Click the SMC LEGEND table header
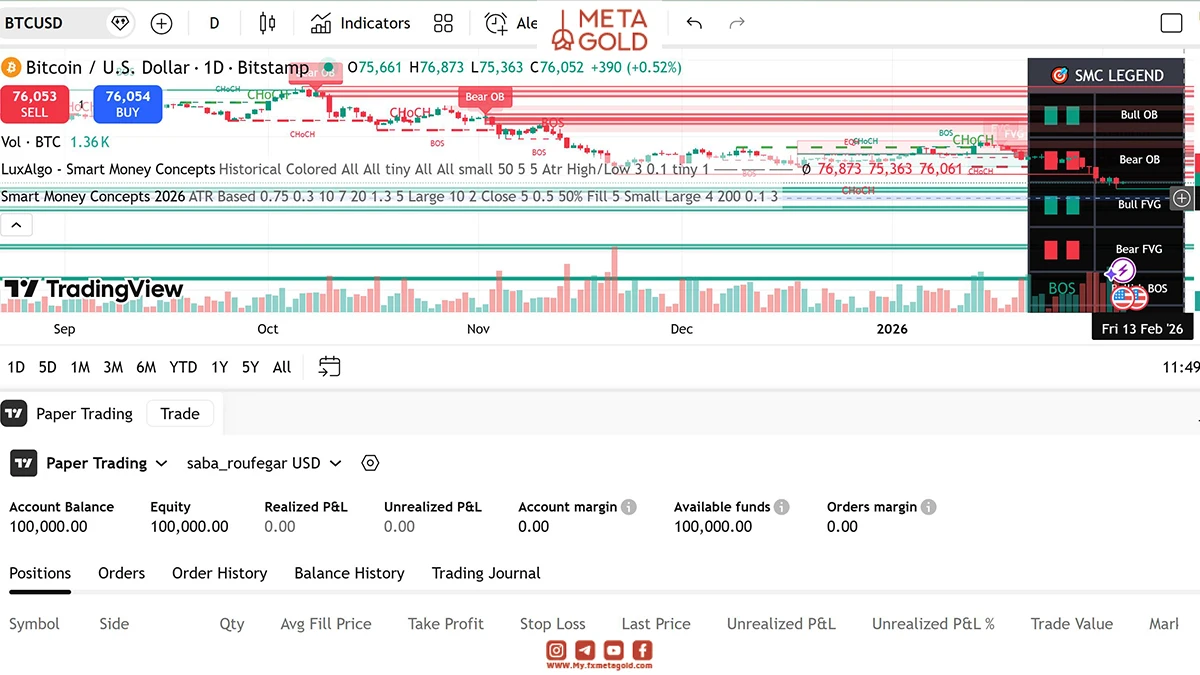 coord(1107,75)
